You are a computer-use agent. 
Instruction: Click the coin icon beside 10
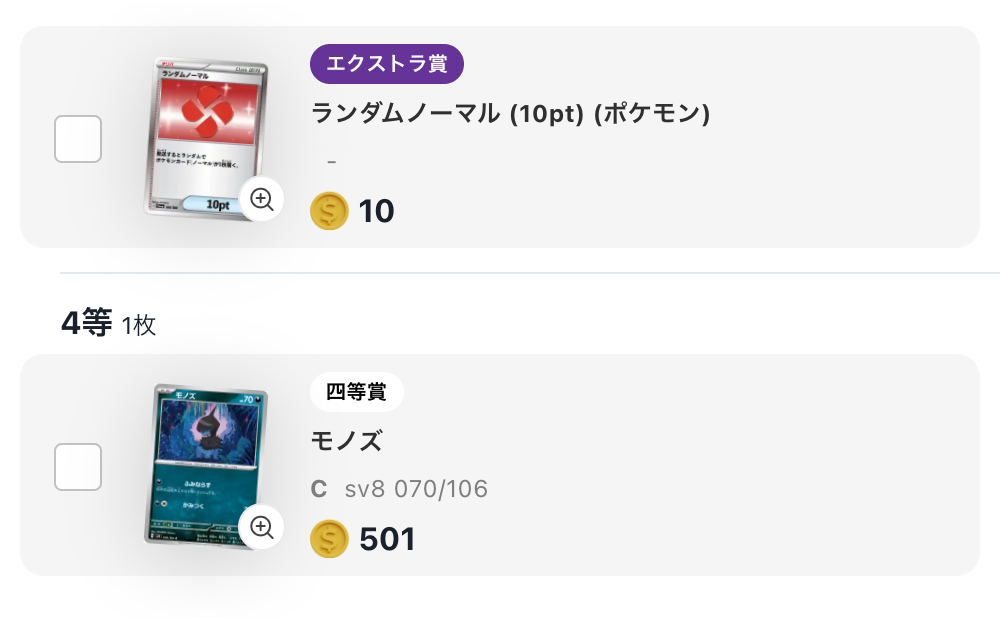tap(330, 211)
